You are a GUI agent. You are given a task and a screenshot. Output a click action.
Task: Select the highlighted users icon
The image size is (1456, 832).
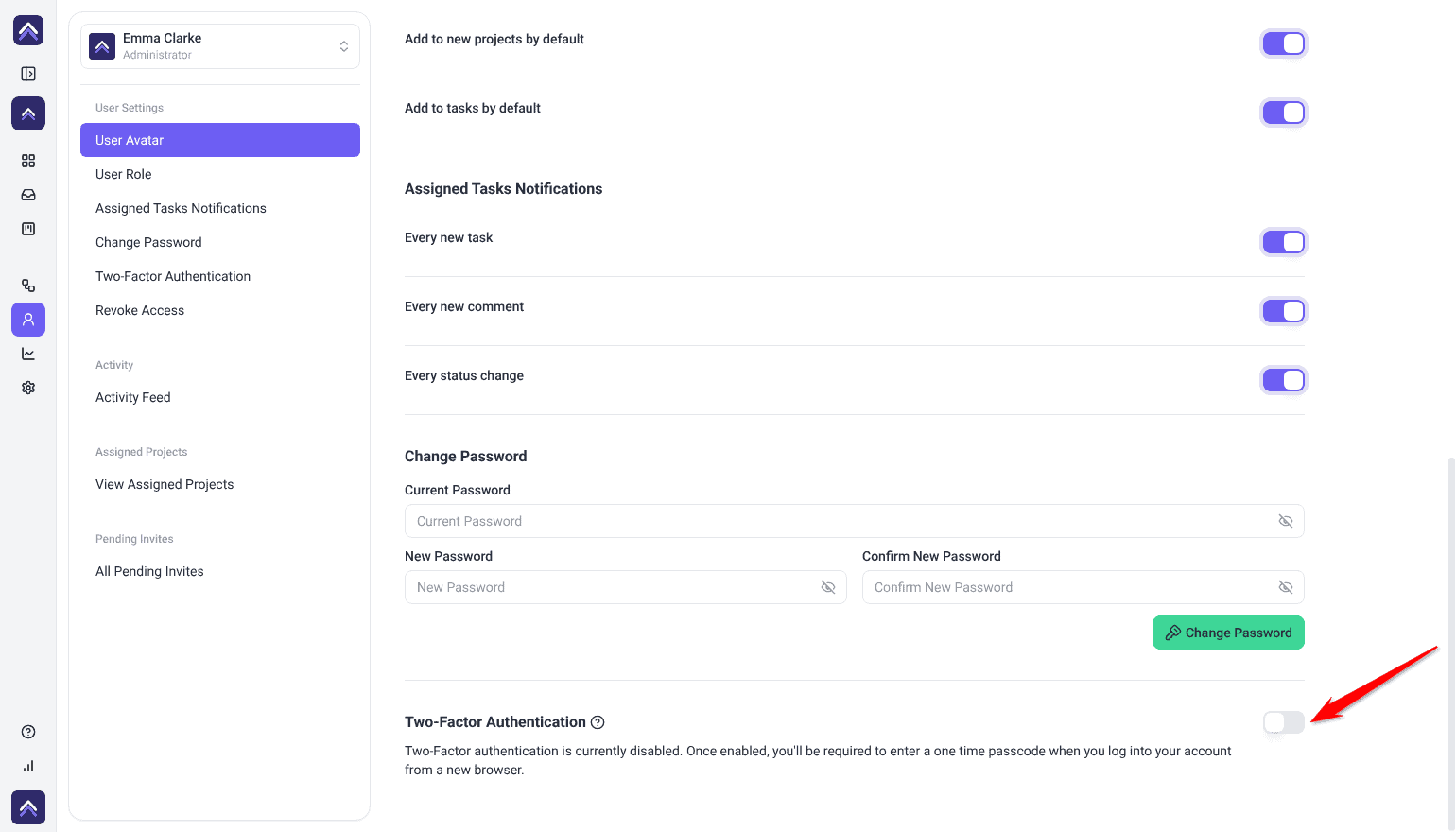click(x=28, y=320)
